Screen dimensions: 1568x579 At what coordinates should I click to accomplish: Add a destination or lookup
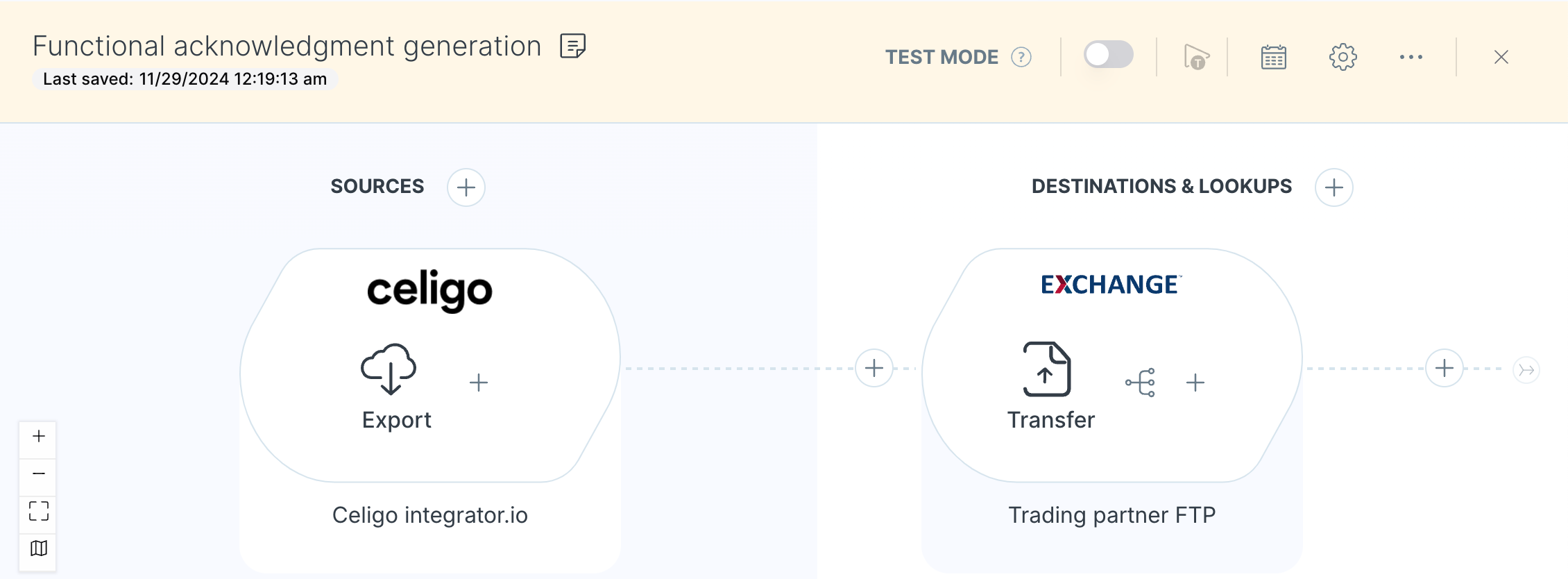point(1333,187)
